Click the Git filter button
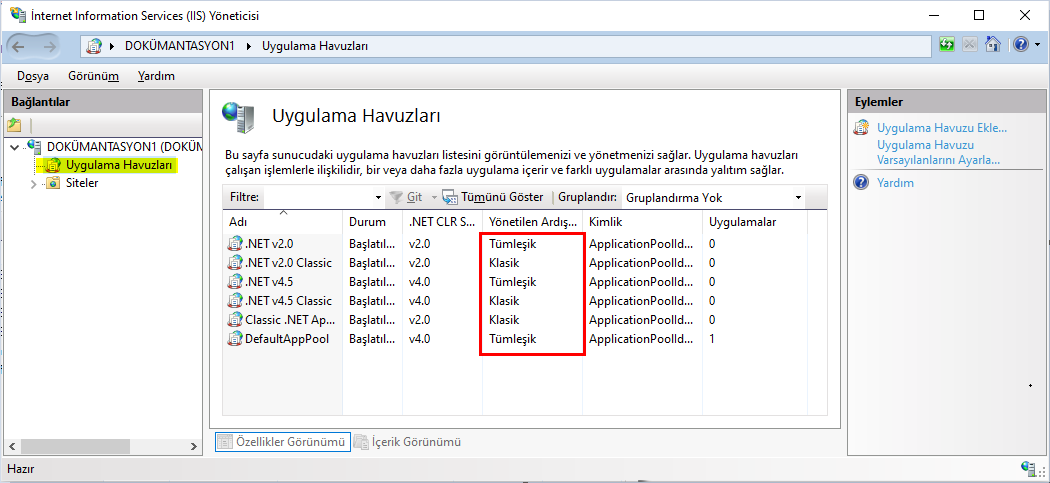Screen dimensions: 1050x483 click(406, 198)
